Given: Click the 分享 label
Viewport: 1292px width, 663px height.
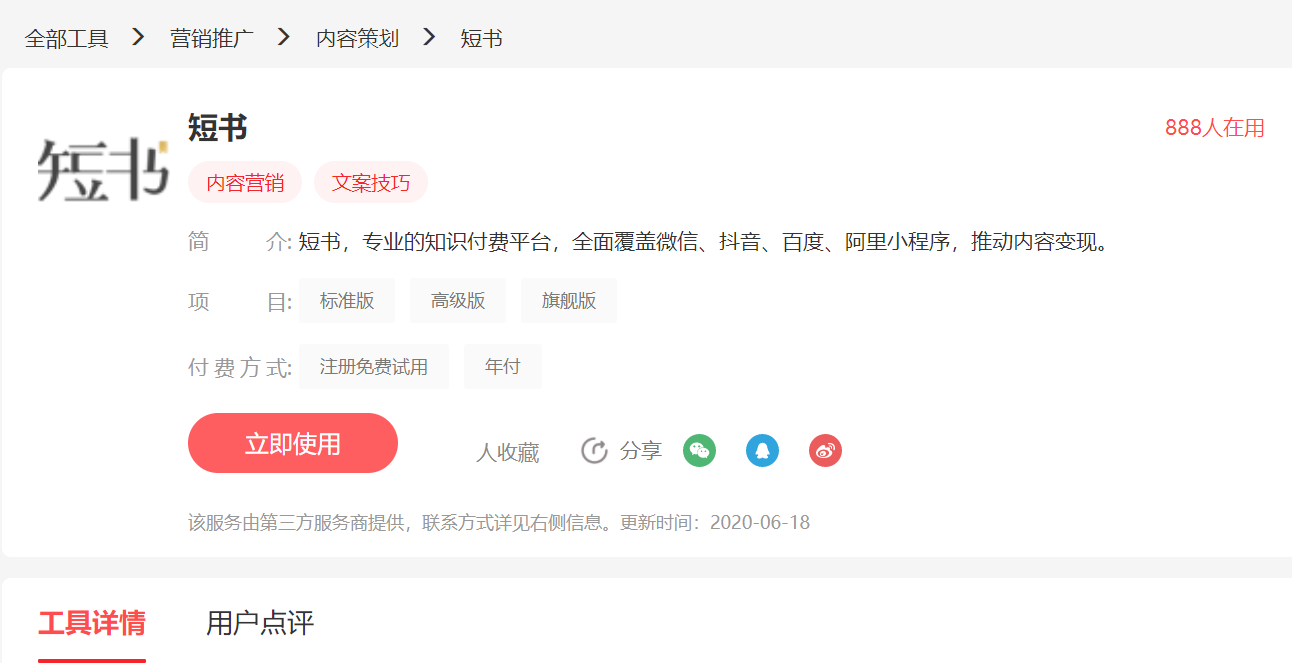Looking at the screenshot, I should click(x=641, y=451).
